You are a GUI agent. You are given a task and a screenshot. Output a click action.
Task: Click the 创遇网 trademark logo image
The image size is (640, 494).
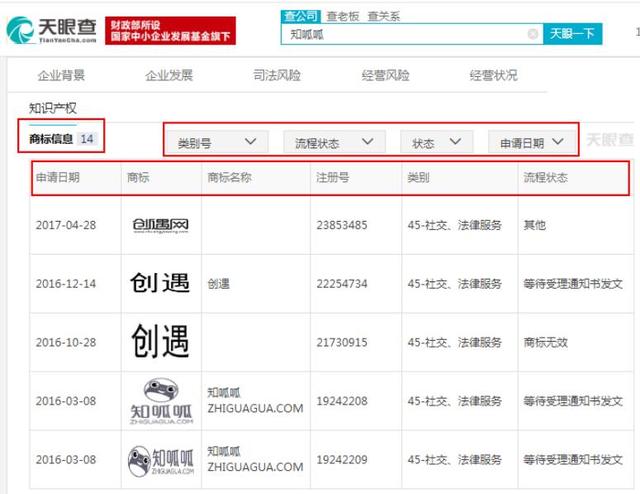161,225
